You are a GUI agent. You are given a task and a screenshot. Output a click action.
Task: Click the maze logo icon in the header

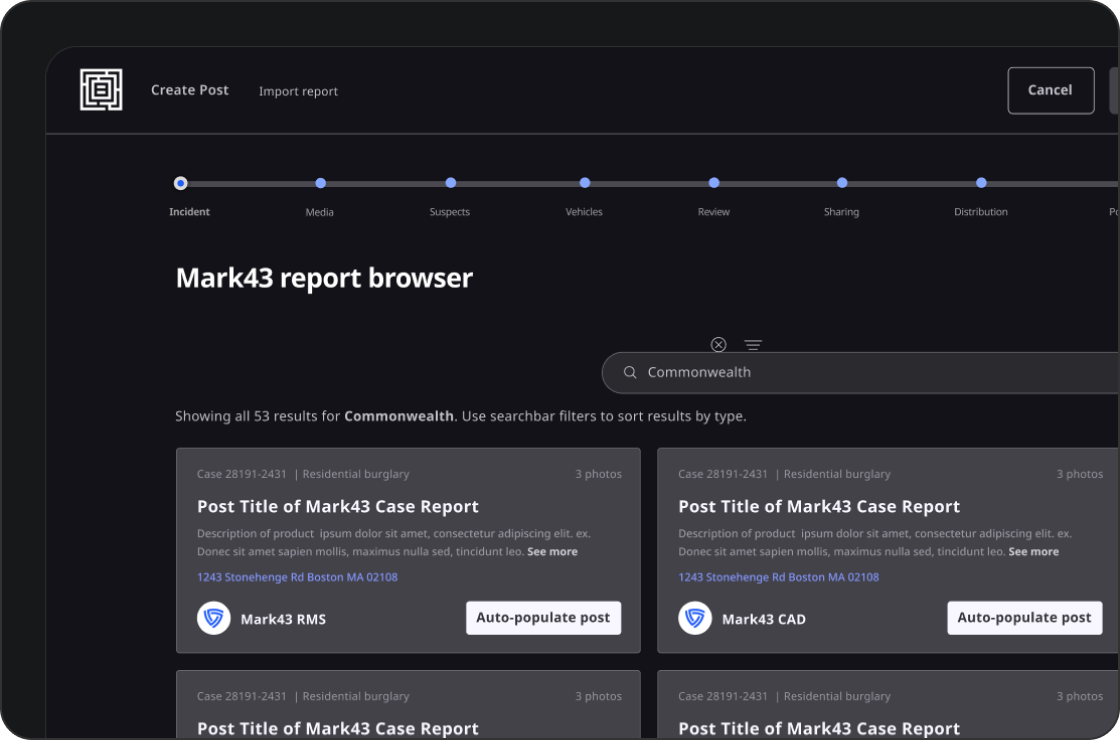click(101, 90)
